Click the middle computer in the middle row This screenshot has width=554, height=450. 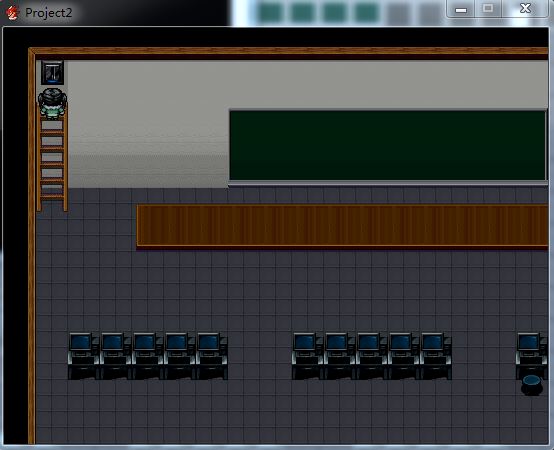(x=372, y=356)
